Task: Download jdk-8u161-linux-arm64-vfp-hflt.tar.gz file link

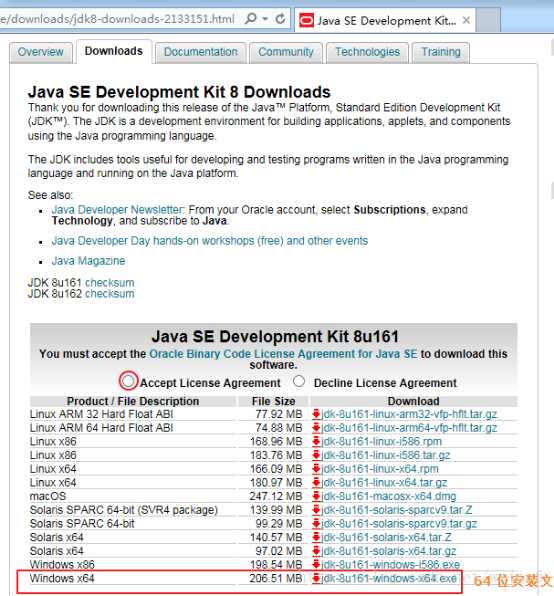Action: pos(409,428)
